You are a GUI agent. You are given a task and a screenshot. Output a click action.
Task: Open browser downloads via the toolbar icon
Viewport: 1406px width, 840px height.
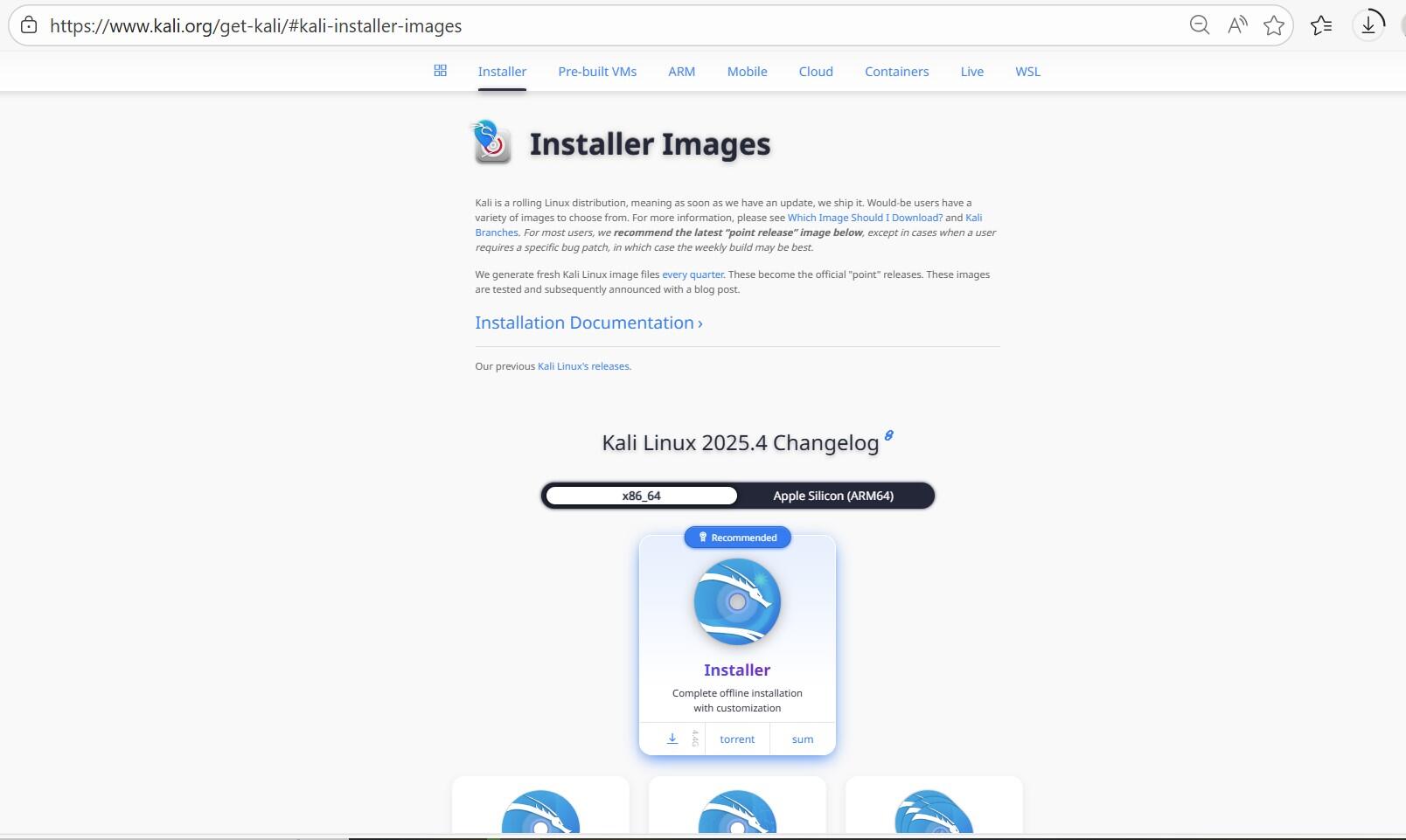point(1368,24)
